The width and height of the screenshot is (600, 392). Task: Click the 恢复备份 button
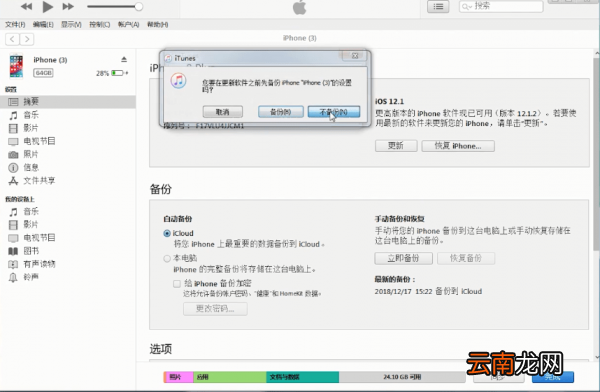(x=466, y=258)
